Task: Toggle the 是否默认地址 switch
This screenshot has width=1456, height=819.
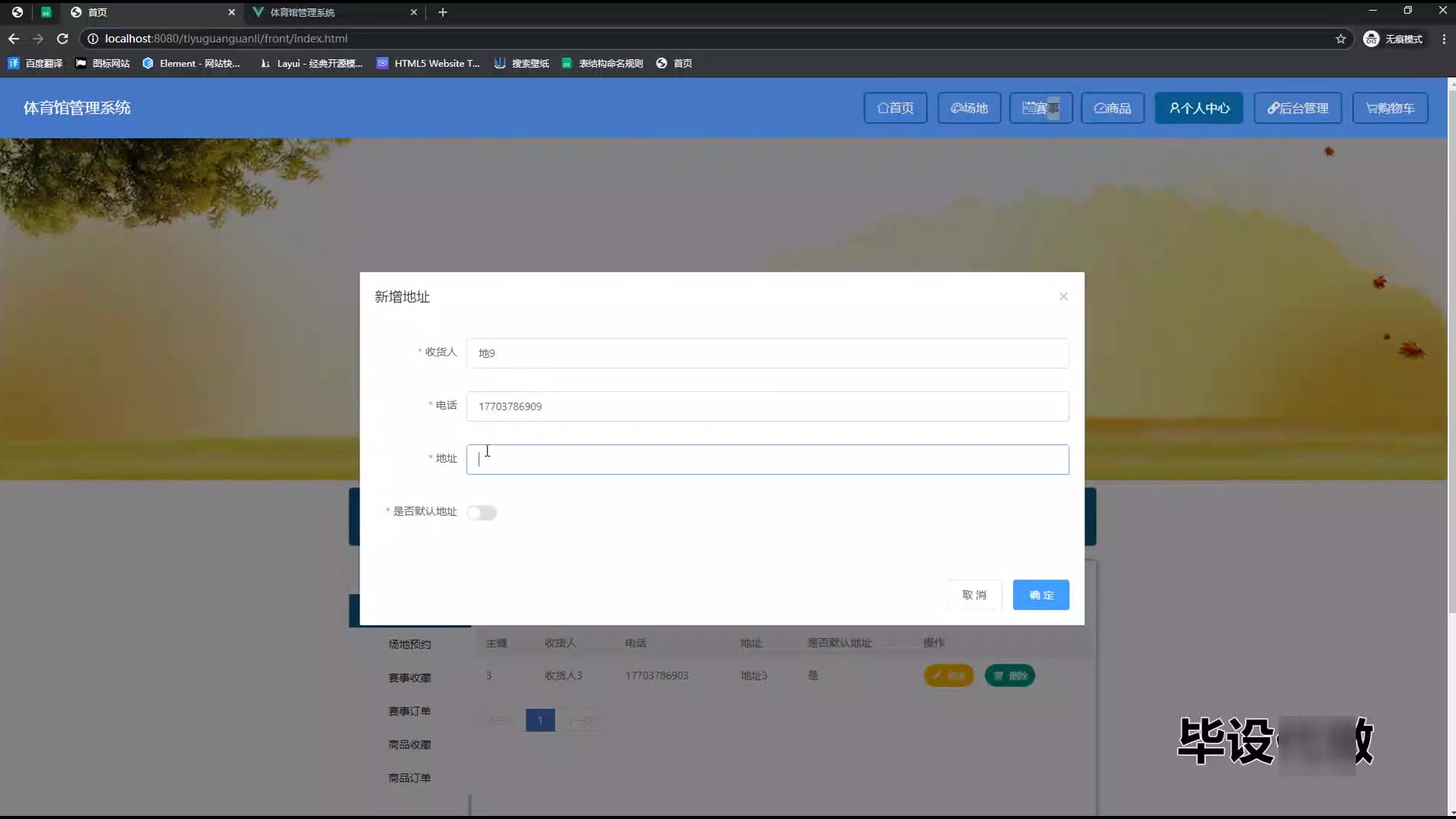Action: pos(482,513)
